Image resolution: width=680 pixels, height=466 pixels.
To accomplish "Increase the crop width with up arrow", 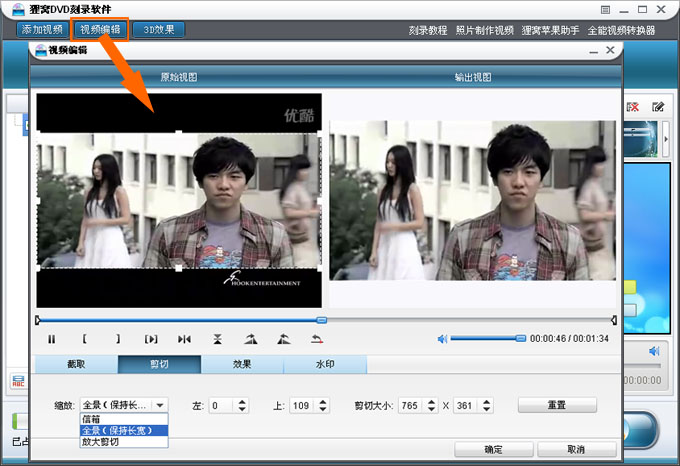I will point(431,402).
